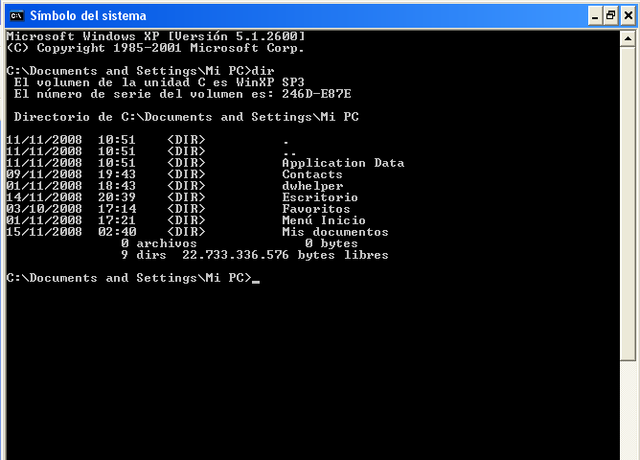Click the 'Menú Inicio' directory entry
Screen dimensions: 640x460
click(324, 220)
